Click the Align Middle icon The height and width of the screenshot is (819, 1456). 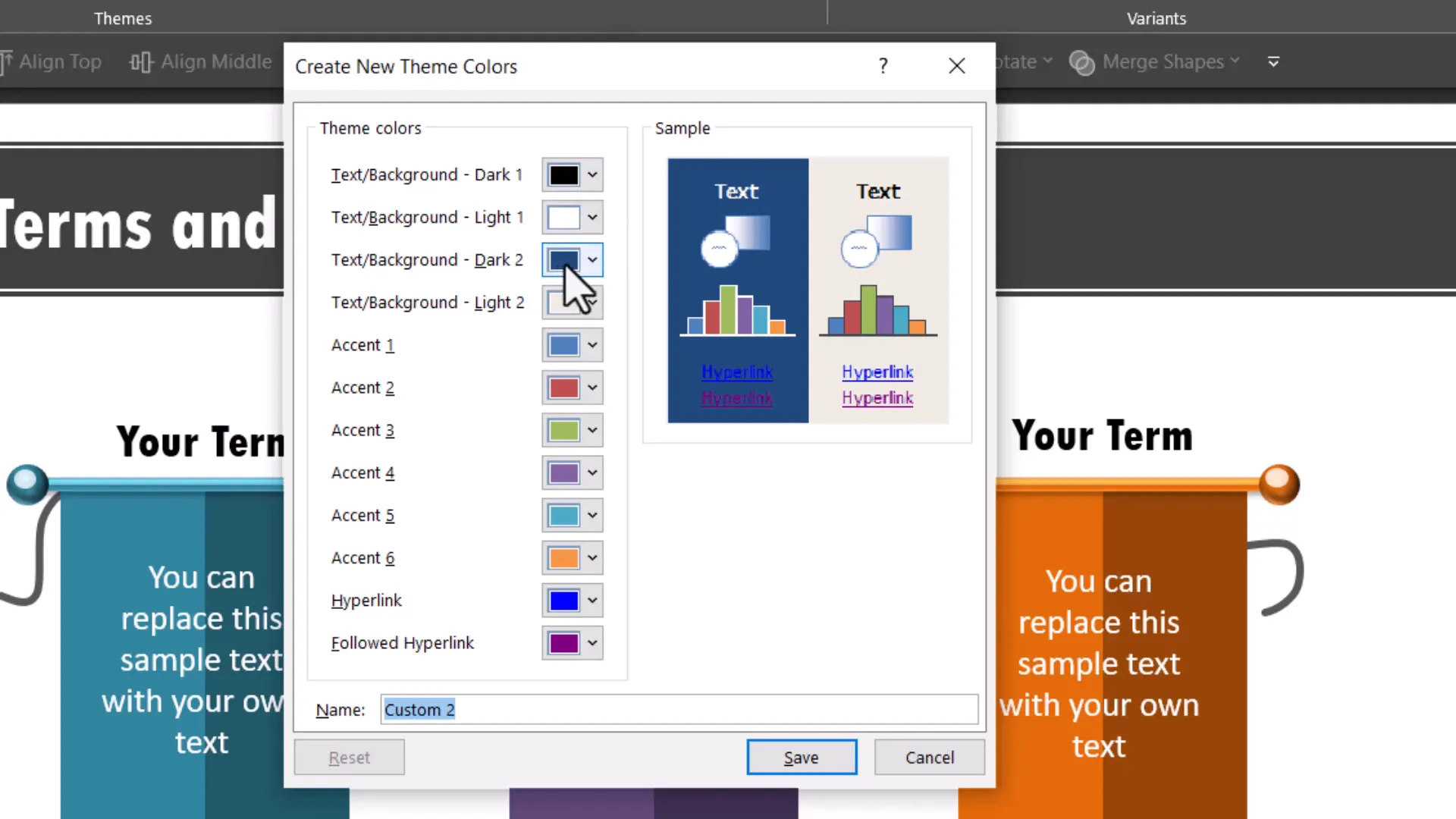pyautogui.click(x=141, y=61)
